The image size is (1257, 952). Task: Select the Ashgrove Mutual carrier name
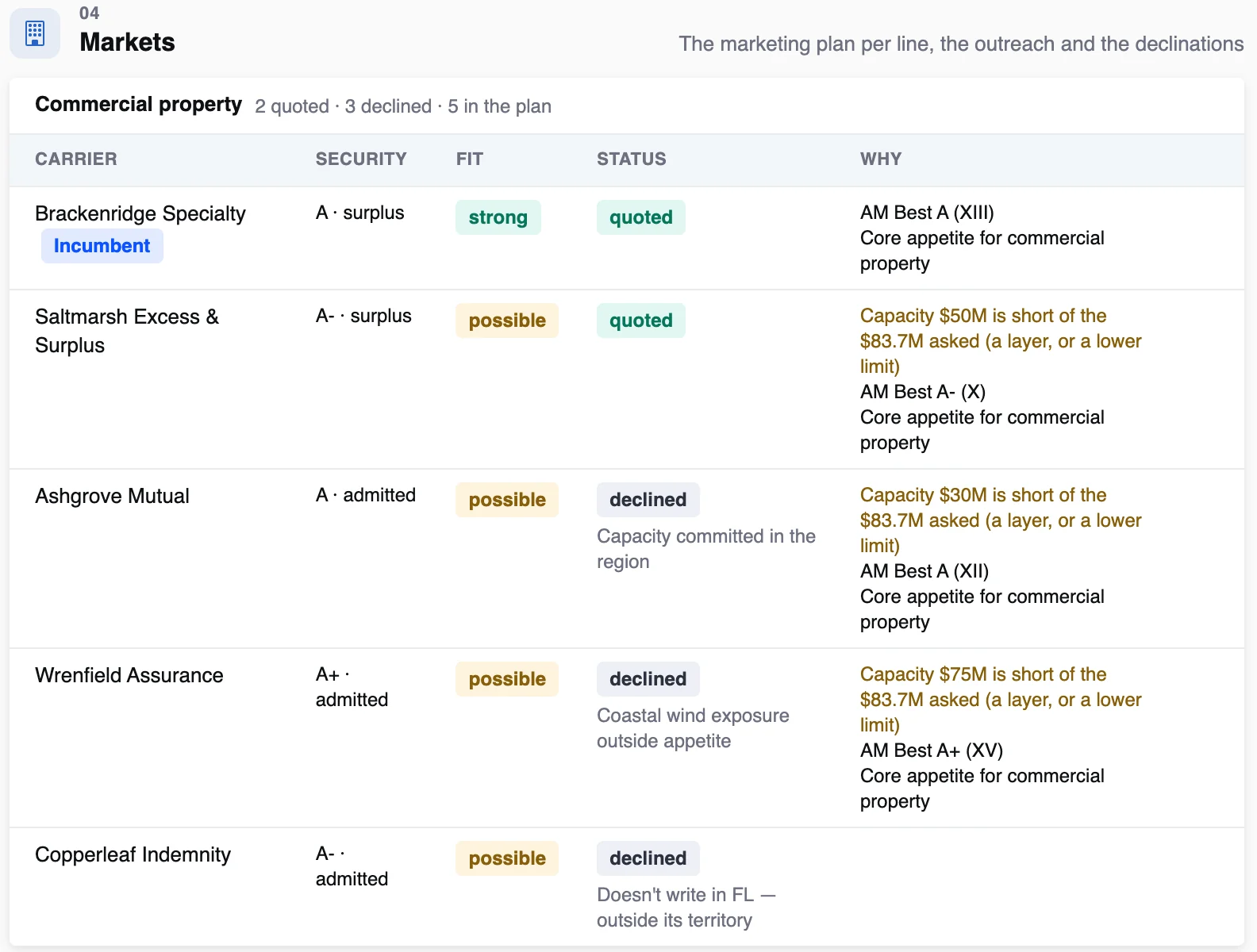(112, 496)
